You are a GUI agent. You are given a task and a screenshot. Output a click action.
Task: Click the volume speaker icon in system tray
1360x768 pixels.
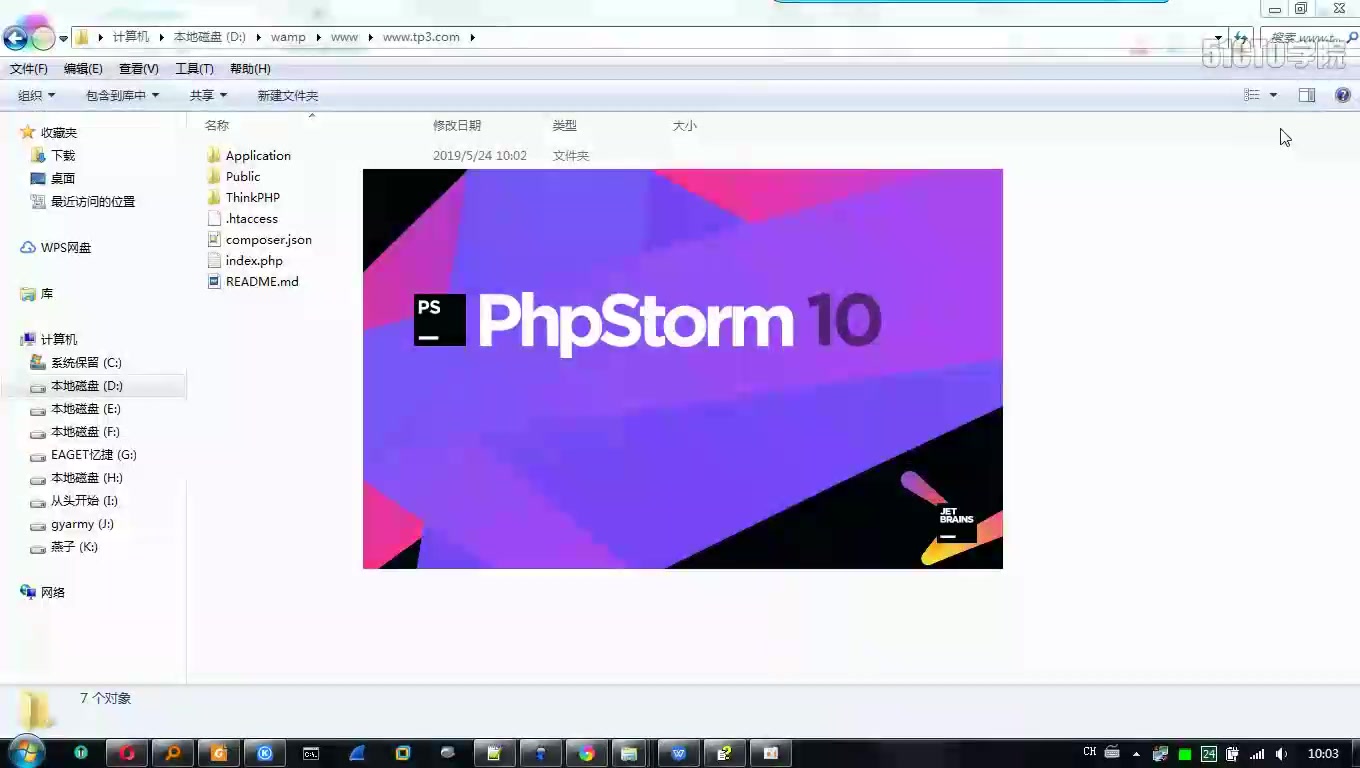click(1280, 753)
